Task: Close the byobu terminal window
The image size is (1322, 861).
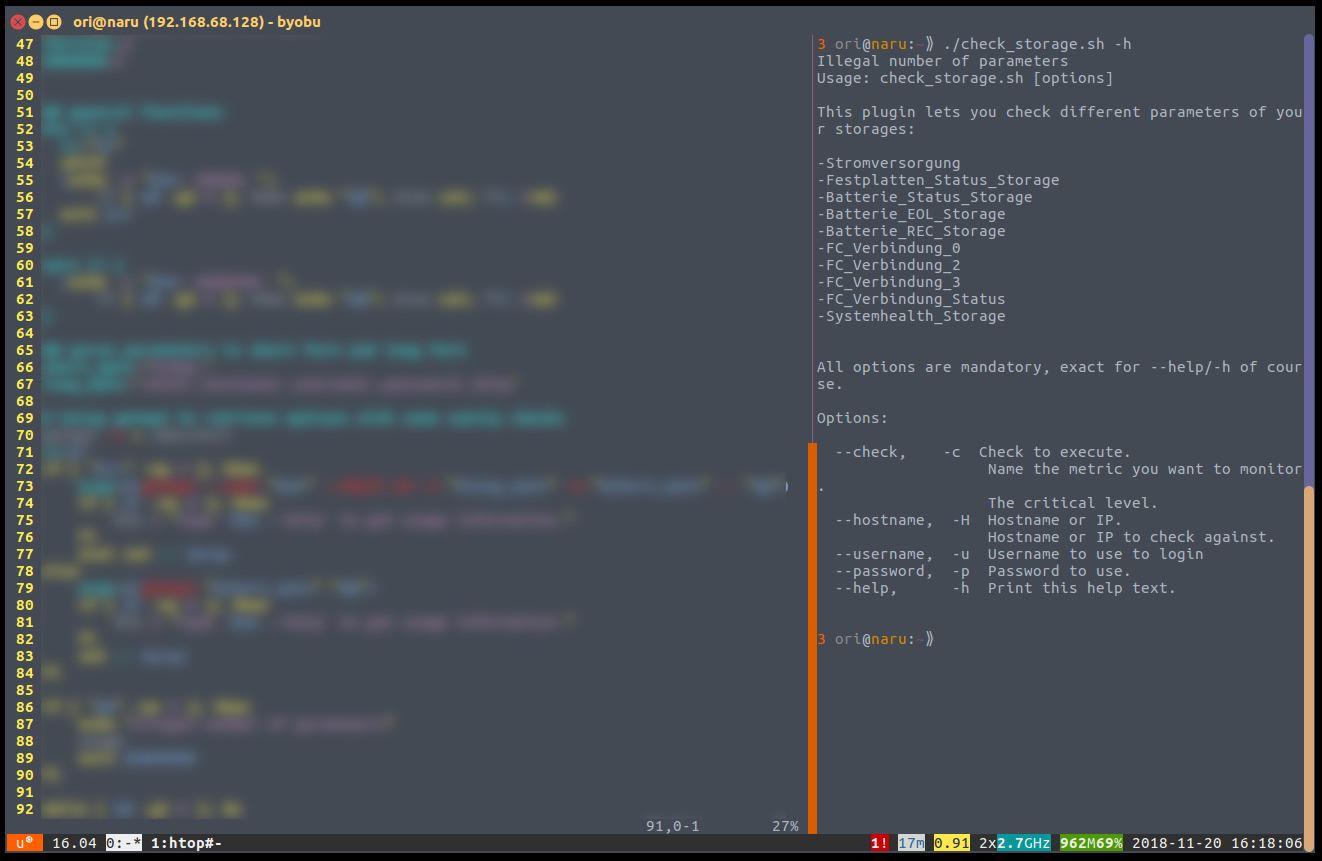Action: coord(17,21)
